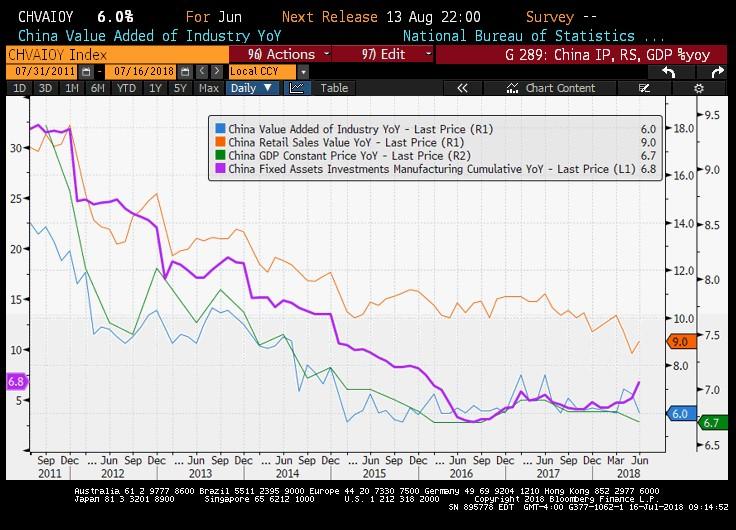Viewport: 736px width, 530px height.
Task: Click the 6.0% header value
Action: (115, 17)
